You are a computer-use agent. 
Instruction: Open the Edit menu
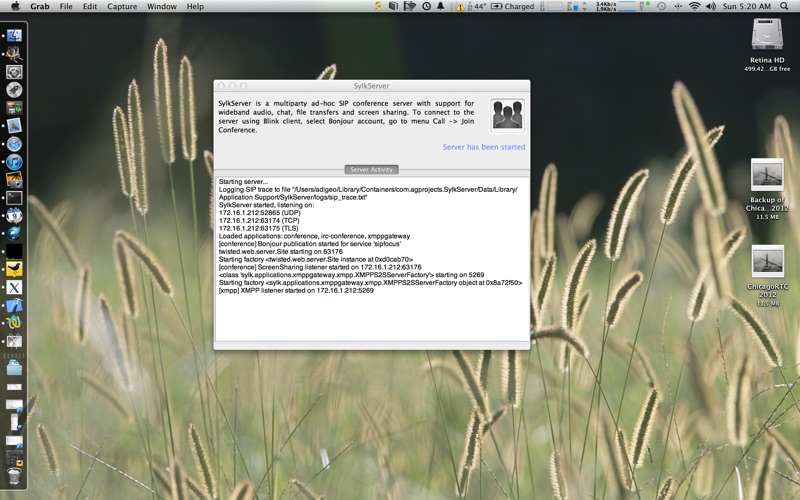click(x=90, y=6)
